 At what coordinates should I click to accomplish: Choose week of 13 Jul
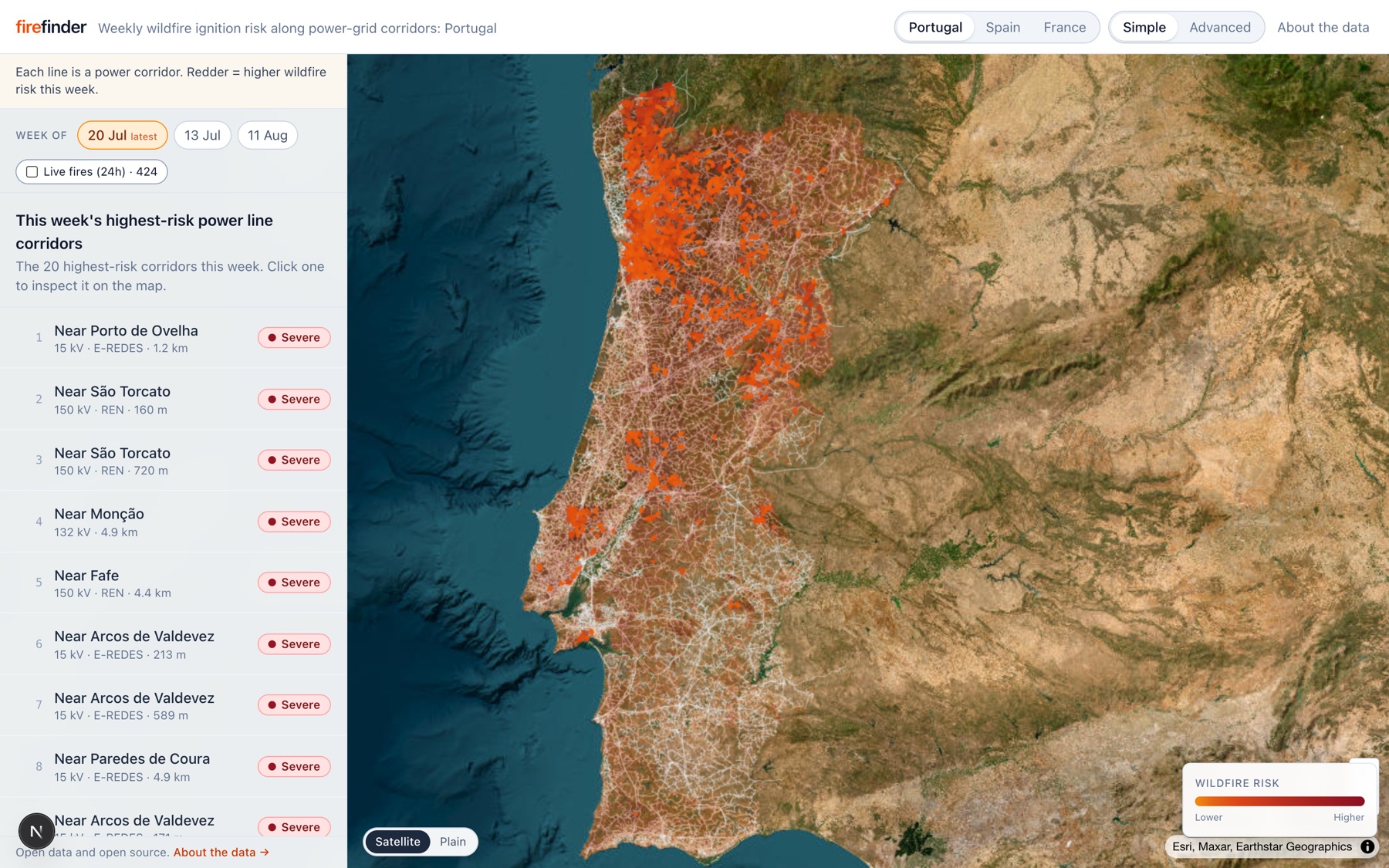pos(202,135)
